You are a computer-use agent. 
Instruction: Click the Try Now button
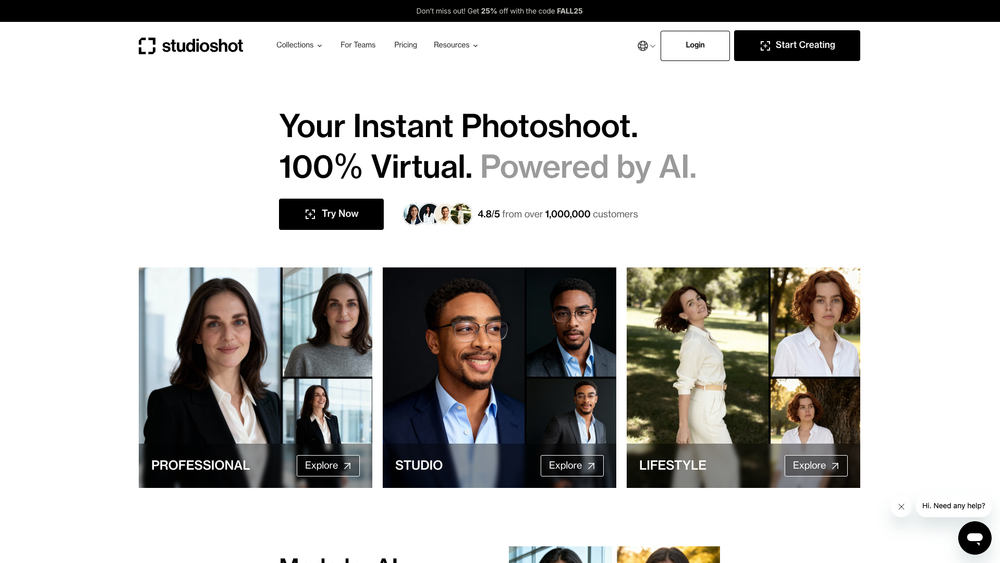[331, 214]
